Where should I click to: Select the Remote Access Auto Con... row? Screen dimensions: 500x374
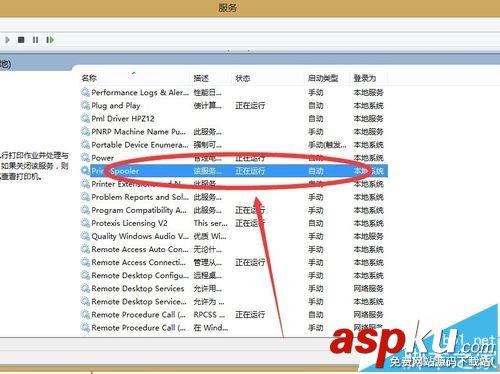pyautogui.click(x=233, y=249)
